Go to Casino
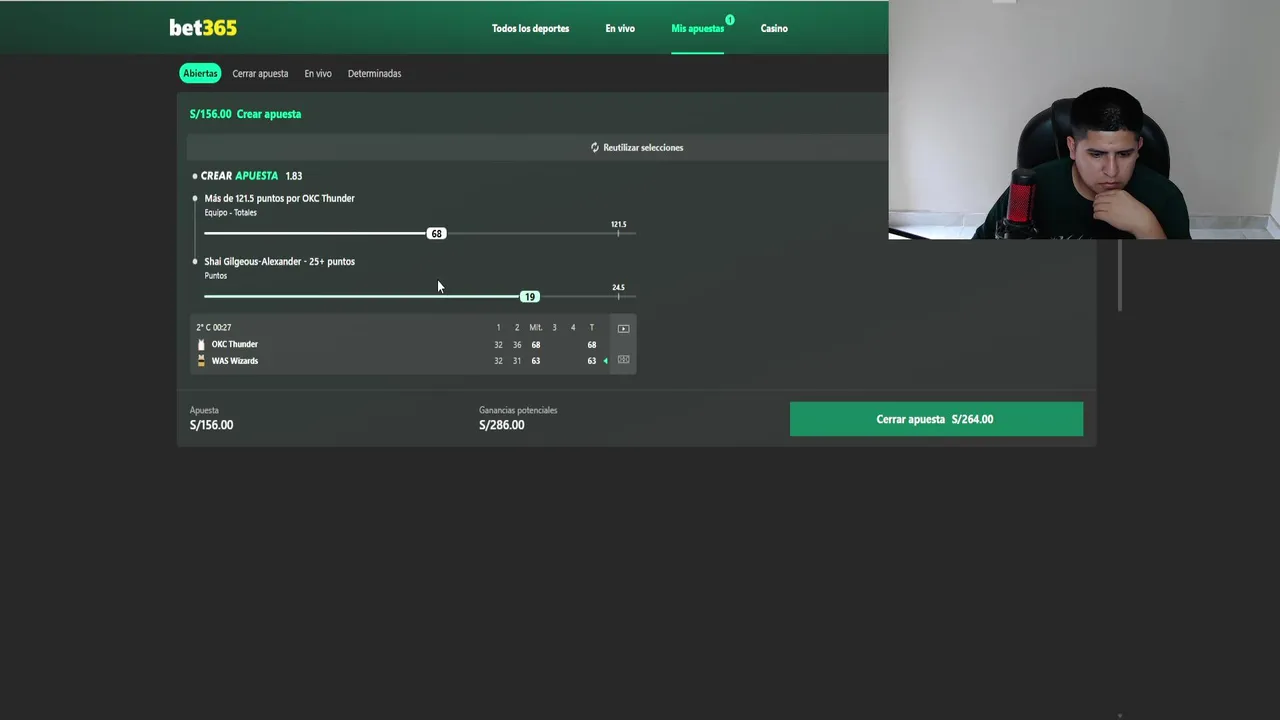Screen dimensions: 1280x720 tap(774, 28)
